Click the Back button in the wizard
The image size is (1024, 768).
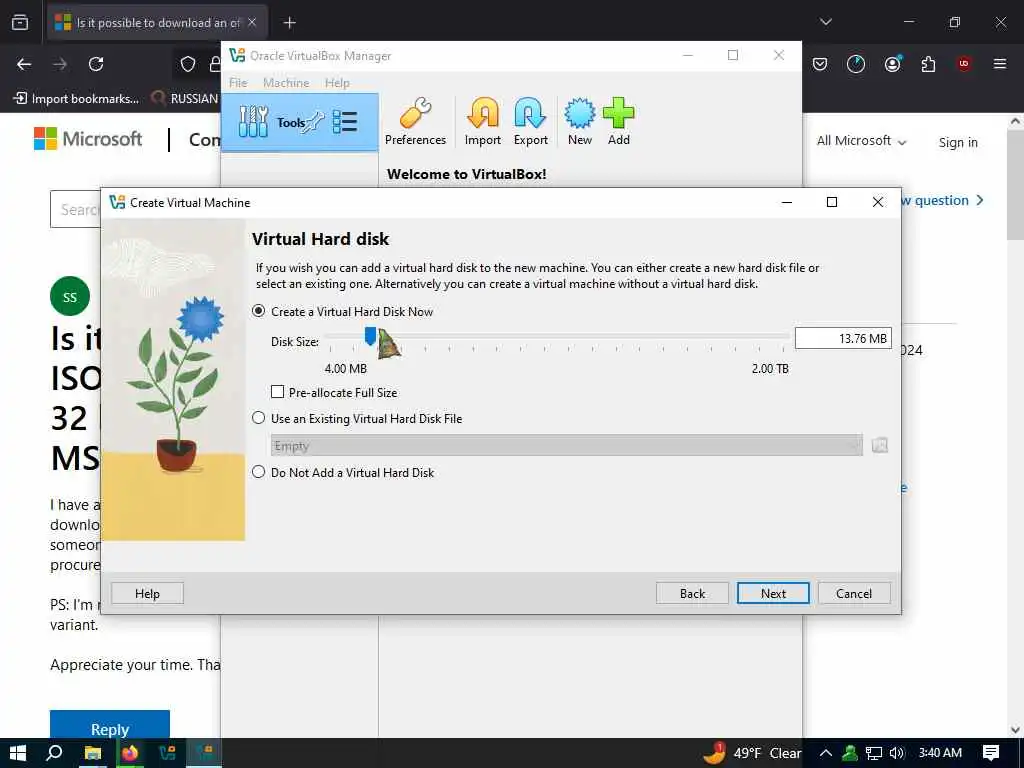click(x=692, y=593)
